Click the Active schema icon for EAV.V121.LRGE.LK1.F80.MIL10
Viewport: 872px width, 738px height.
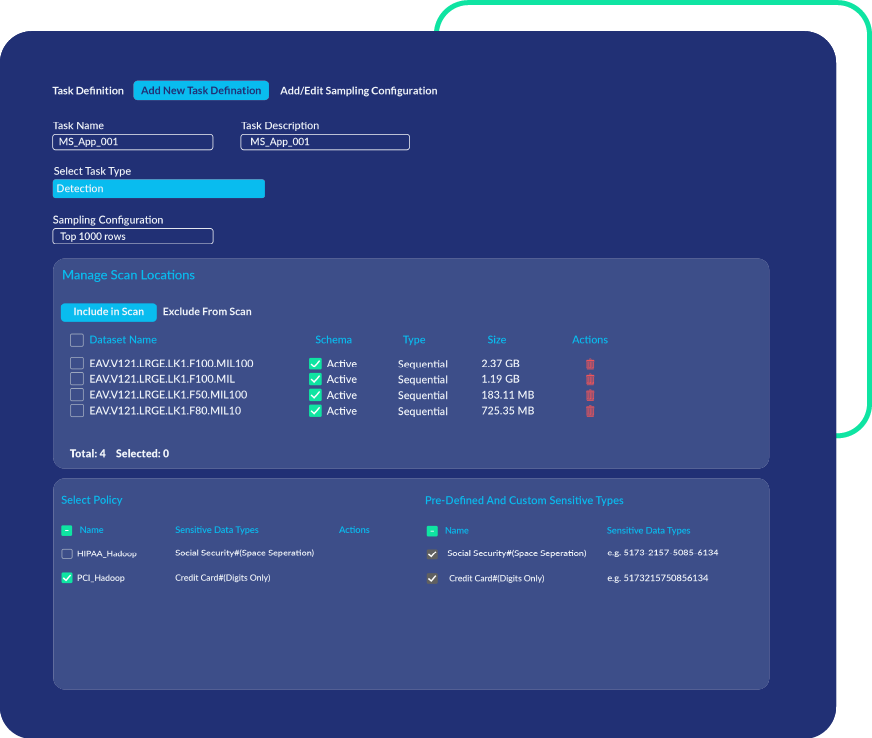pyautogui.click(x=315, y=411)
